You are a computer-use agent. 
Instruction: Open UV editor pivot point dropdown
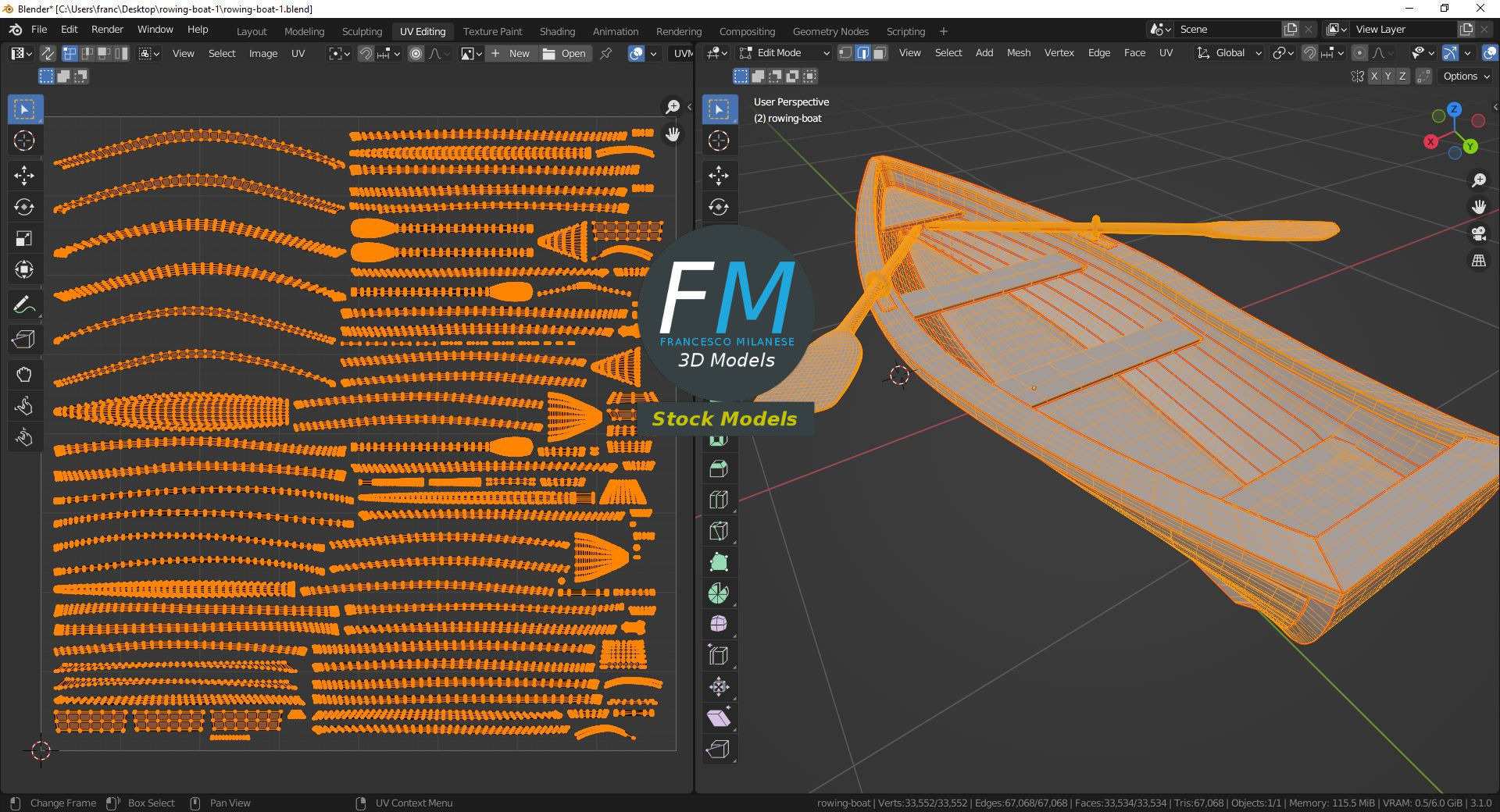(337, 53)
